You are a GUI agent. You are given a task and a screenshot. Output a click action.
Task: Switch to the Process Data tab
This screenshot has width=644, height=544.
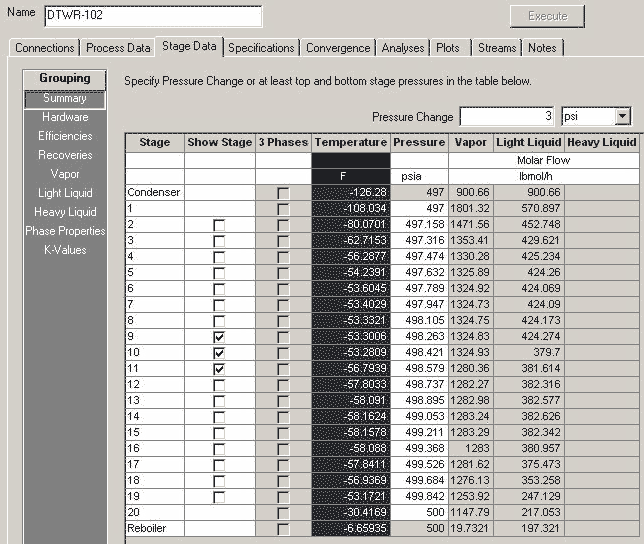pyautogui.click(x=118, y=48)
